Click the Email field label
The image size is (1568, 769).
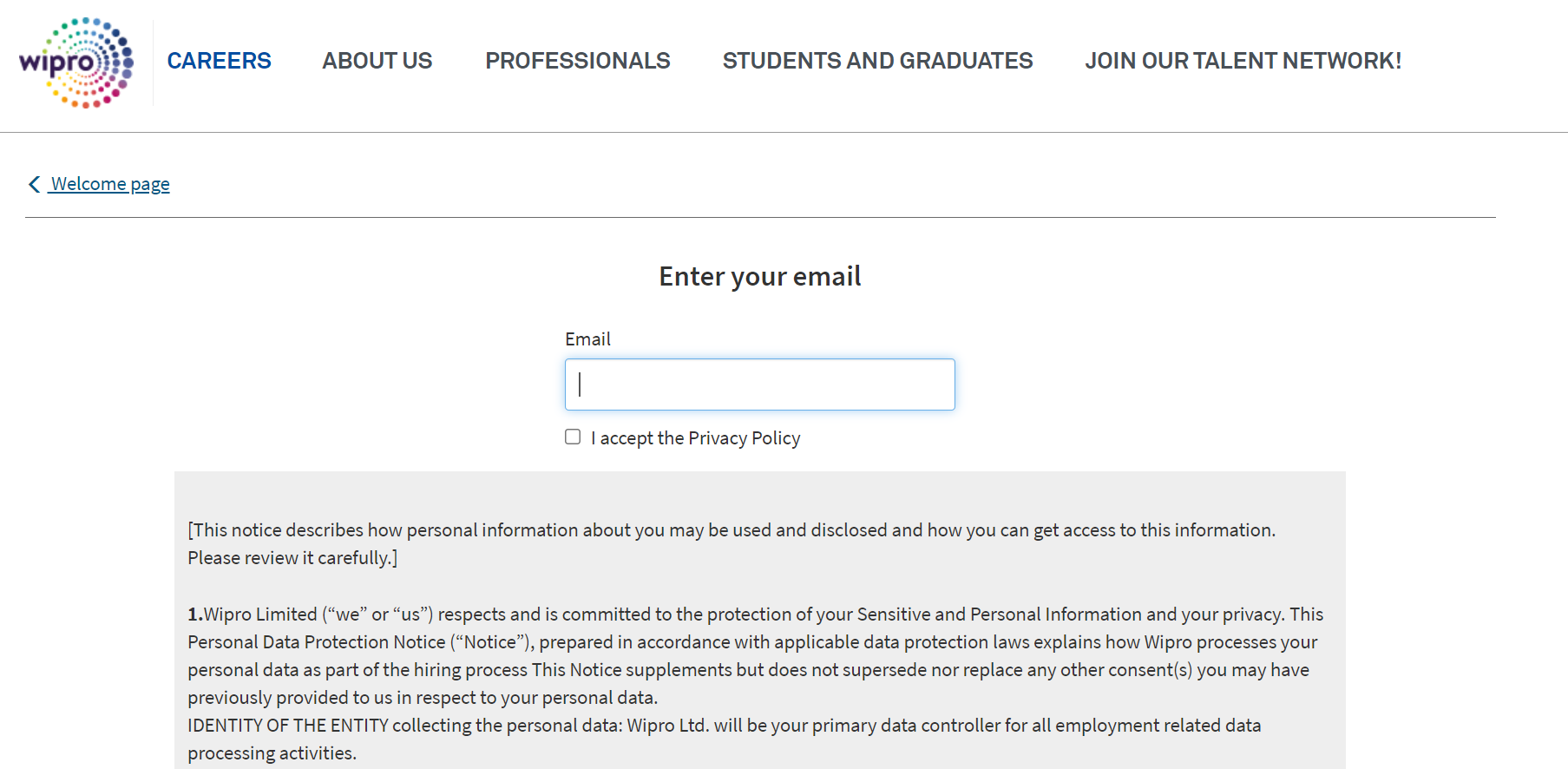pos(587,339)
